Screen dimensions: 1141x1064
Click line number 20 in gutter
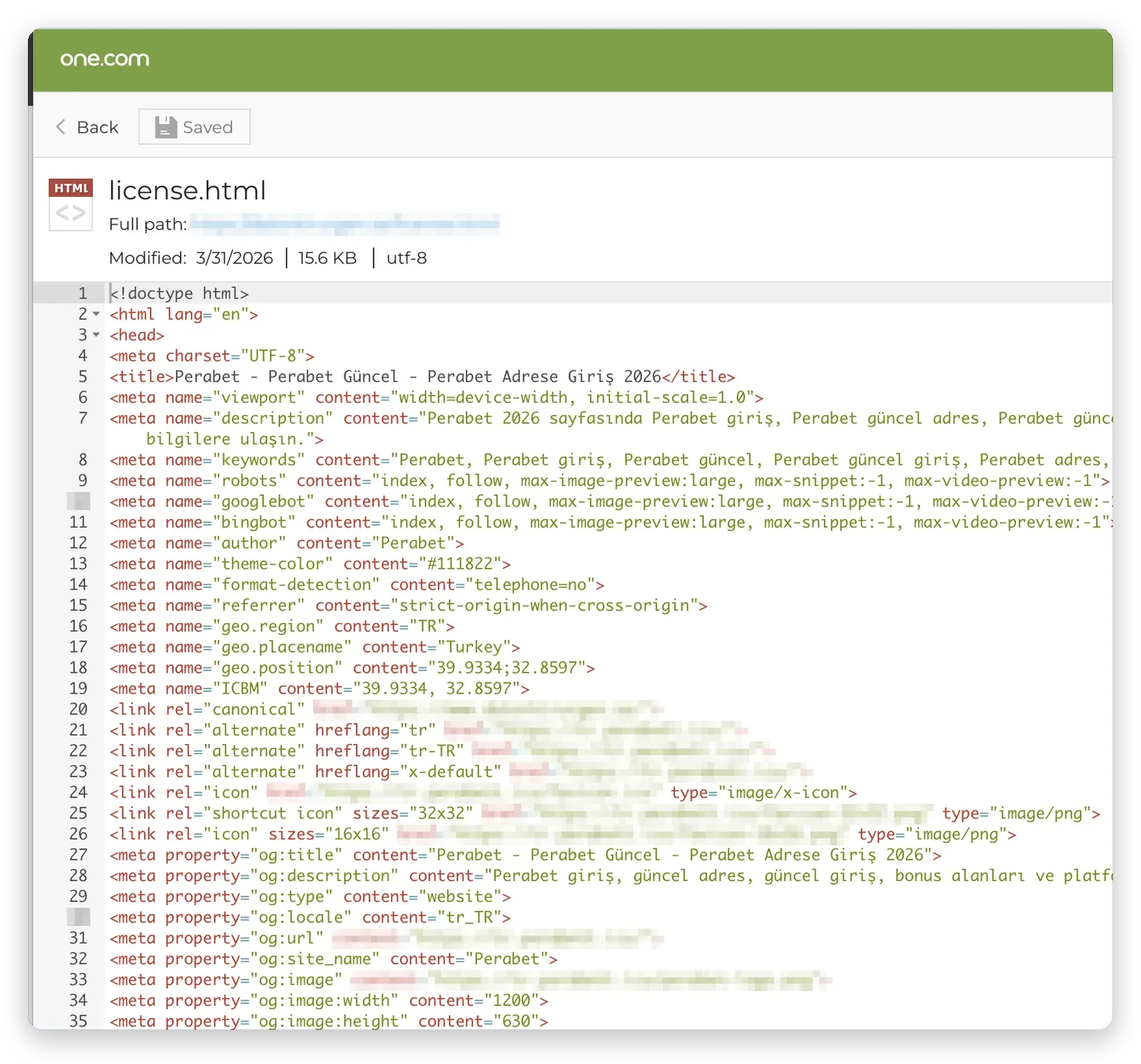78,710
